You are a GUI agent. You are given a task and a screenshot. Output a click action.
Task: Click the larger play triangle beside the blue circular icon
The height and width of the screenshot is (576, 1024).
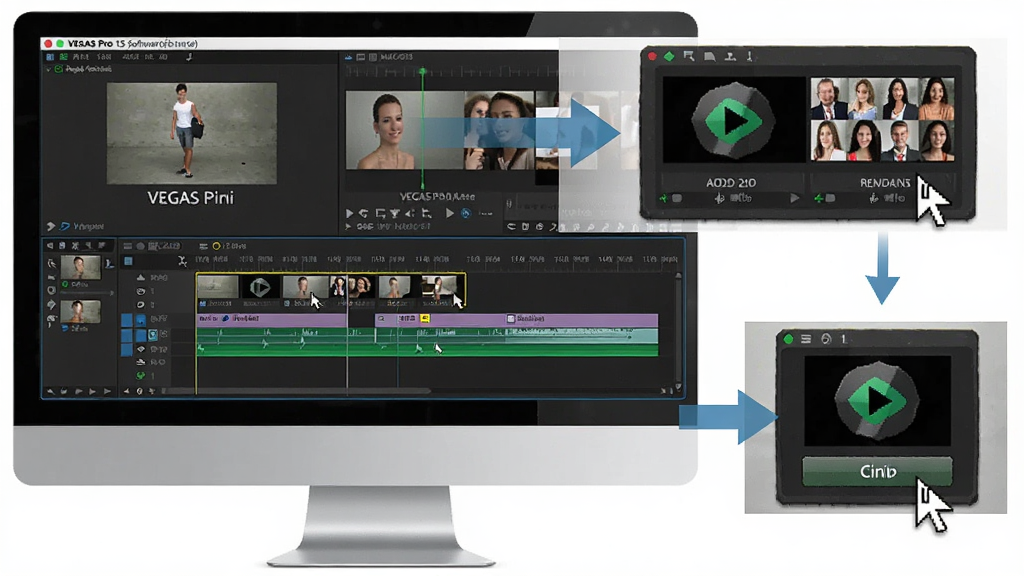point(449,213)
